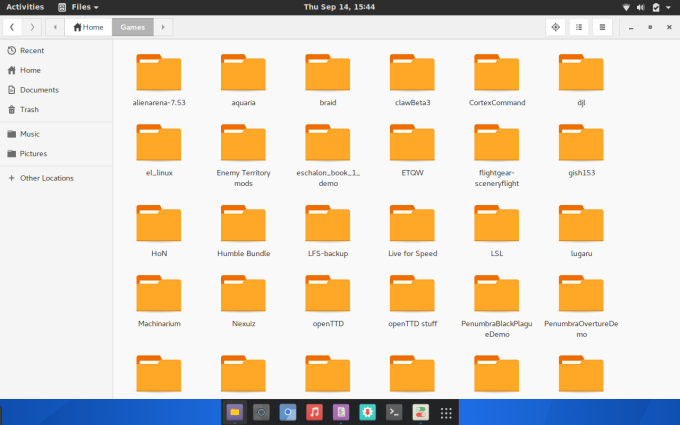Open Recent in the sidebar
This screenshot has width=680, height=425.
pyautogui.click(x=31, y=50)
